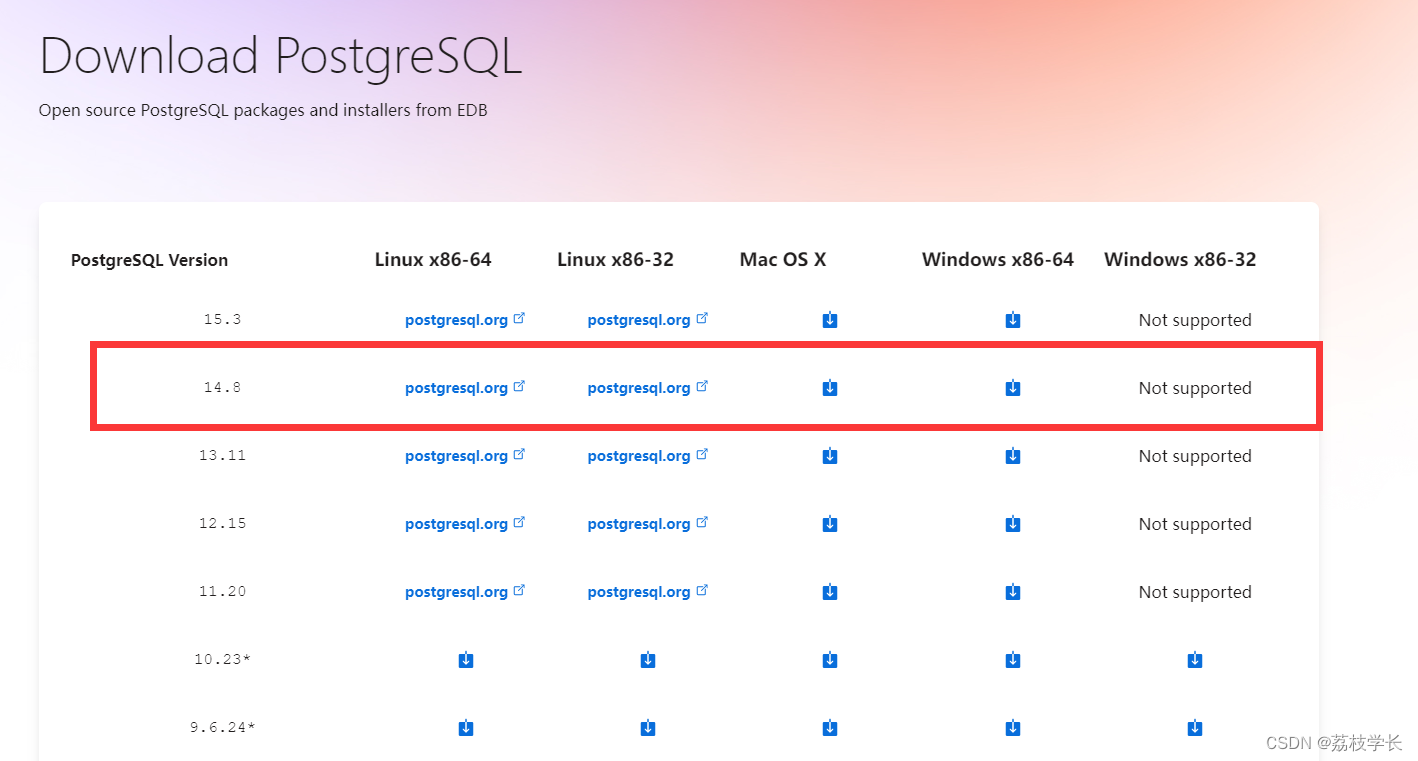Download PostgreSQL 15.3 for Windows x86-64
Screen dimensions: 1418x761
coord(1013,320)
